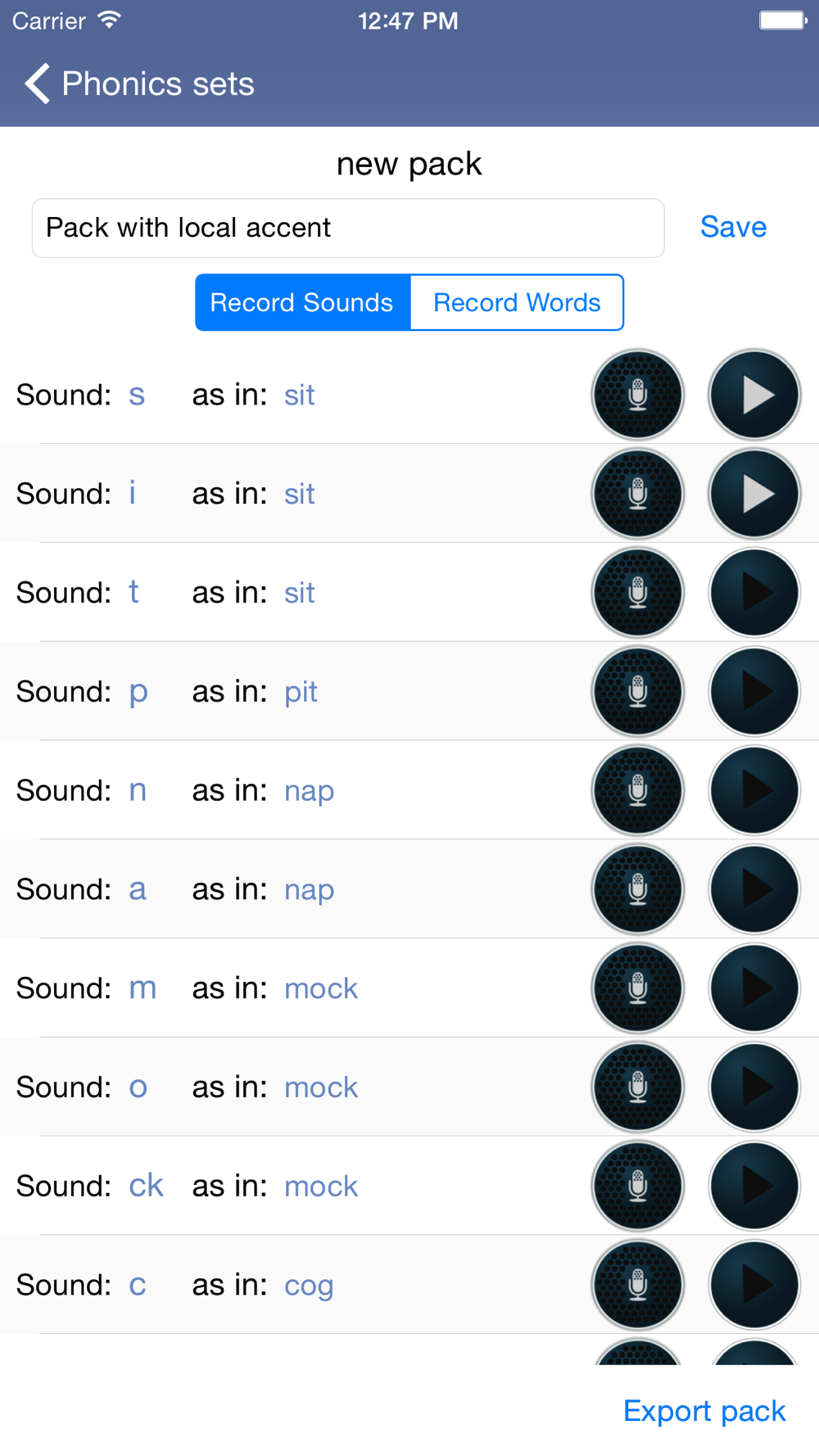This screenshot has height=1456, width=819.
Task: Play back sound i recording
Action: tap(753, 494)
